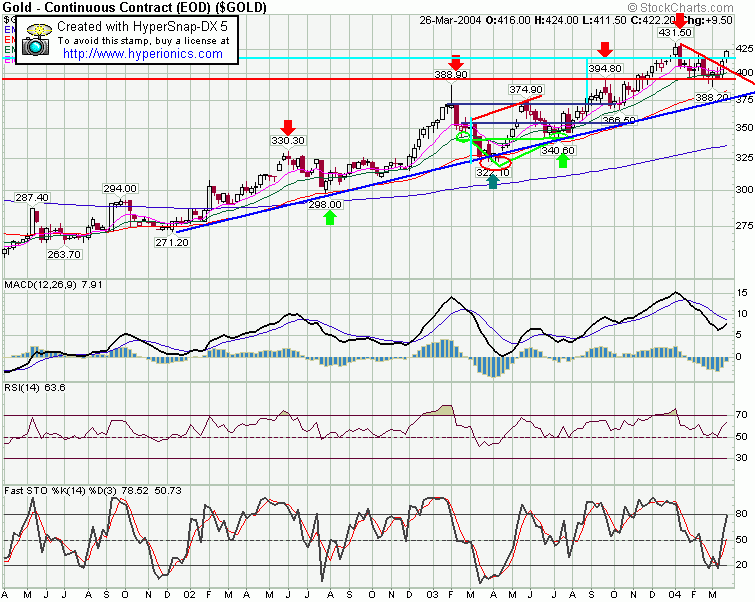This screenshot has height=602, width=755.
Task: Click the price label "271.20"
Action: click(172, 242)
